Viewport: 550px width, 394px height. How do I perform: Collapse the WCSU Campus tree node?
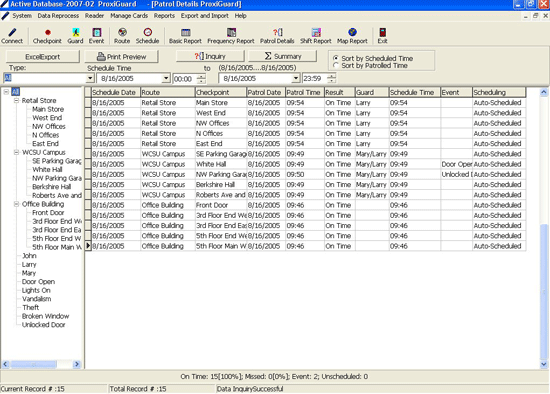pos(16,152)
